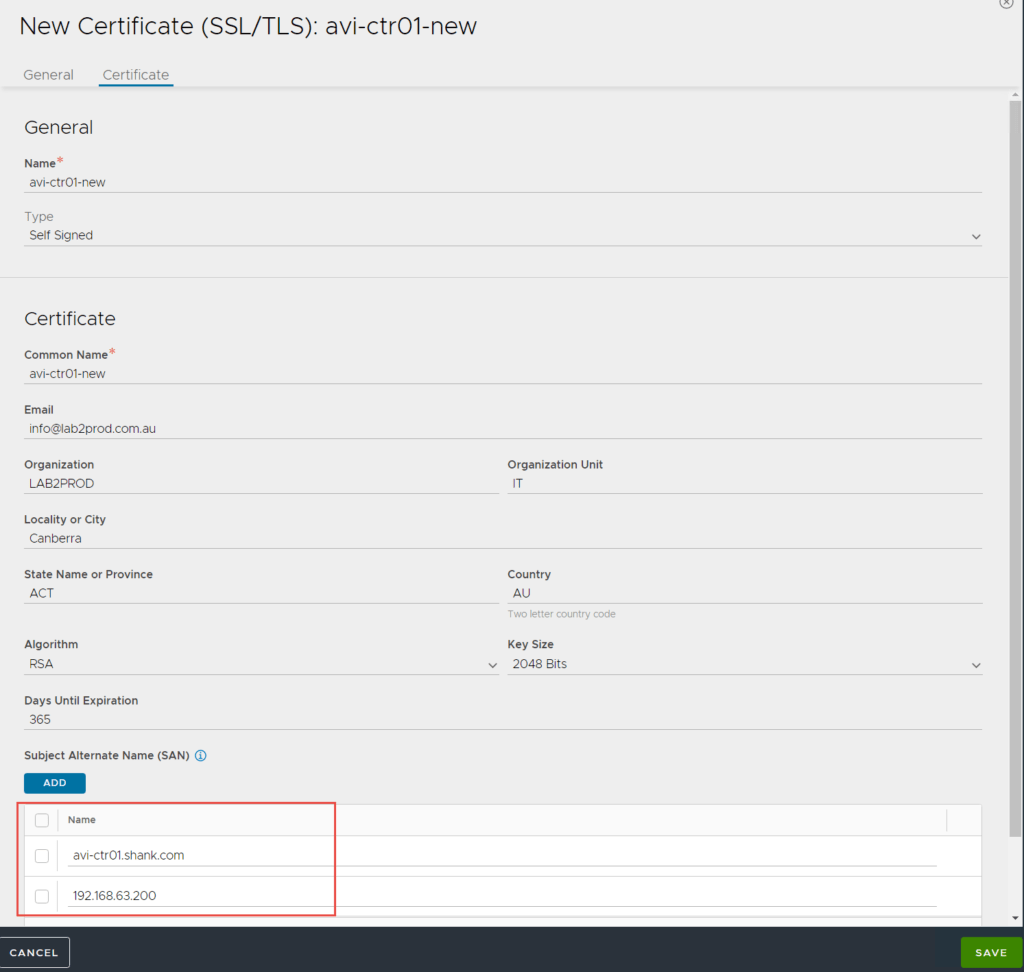1024x972 pixels.
Task: Click the SAN entry avi-ctr01.shank.com field
Action: [x=502, y=855]
